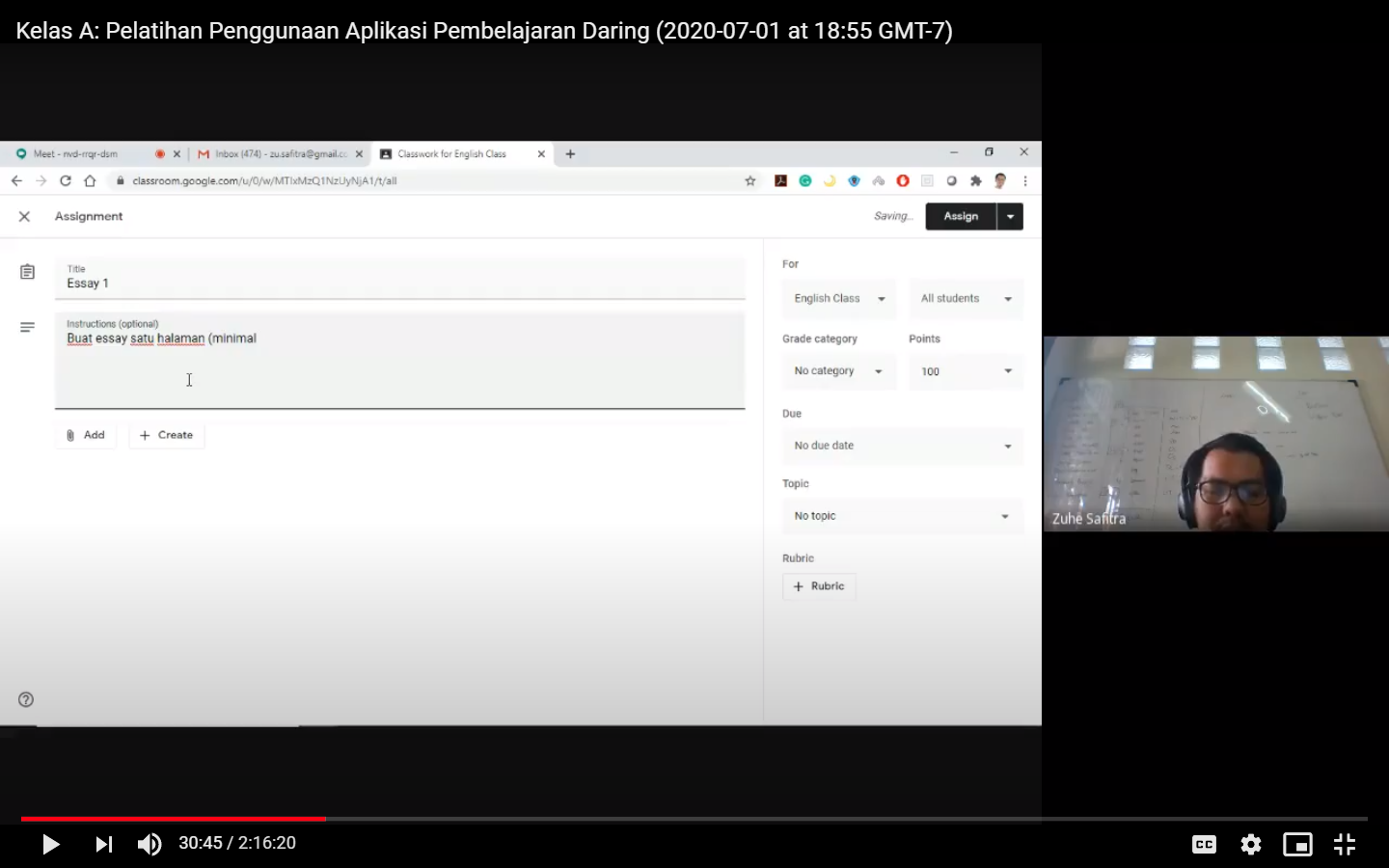Viewport: 1389px width, 868px height.
Task: Add a Rubric to the assignment
Action: pyautogui.click(x=819, y=586)
